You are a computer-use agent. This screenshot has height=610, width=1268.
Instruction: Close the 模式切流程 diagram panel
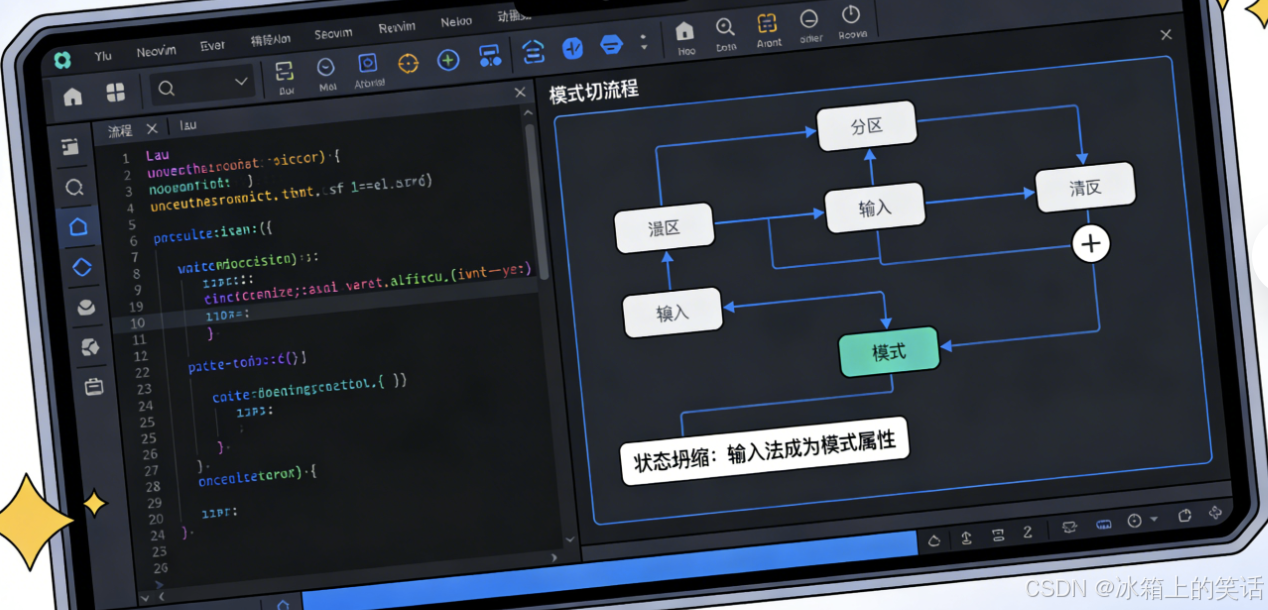[x=1165, y=35]
